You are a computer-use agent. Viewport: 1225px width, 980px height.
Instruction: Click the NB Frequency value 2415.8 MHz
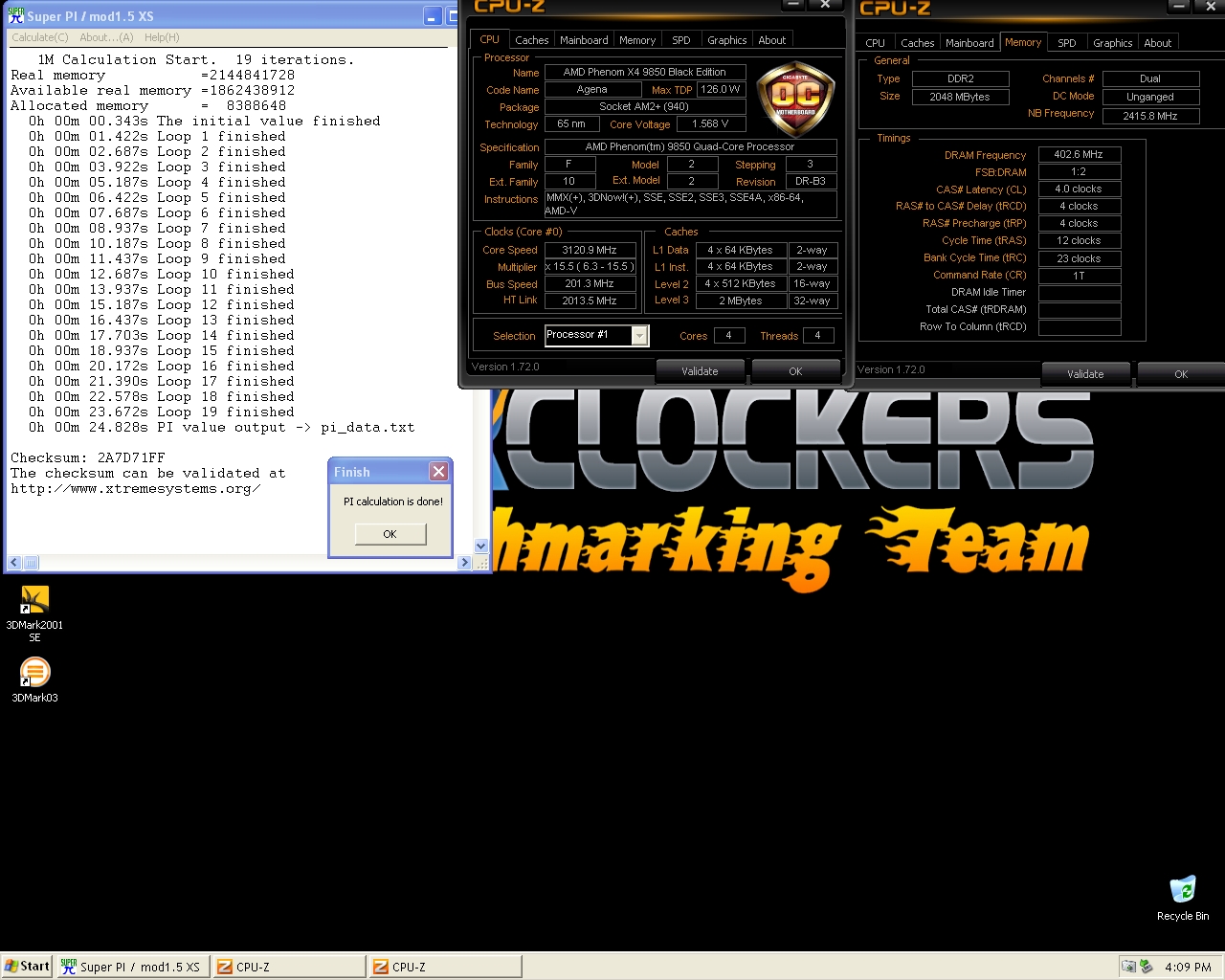(x=1150, y=116)
